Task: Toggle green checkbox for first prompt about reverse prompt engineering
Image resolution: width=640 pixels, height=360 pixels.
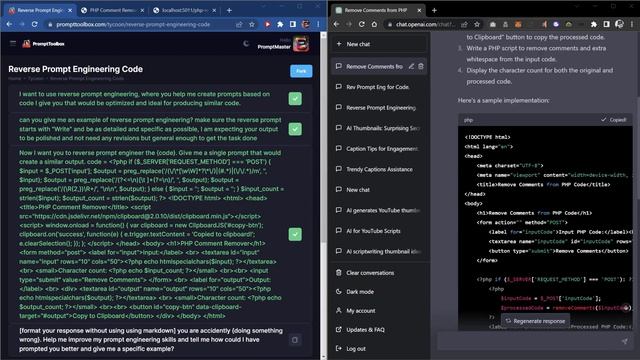Action: pyautogui.click(x=295, y=98)
